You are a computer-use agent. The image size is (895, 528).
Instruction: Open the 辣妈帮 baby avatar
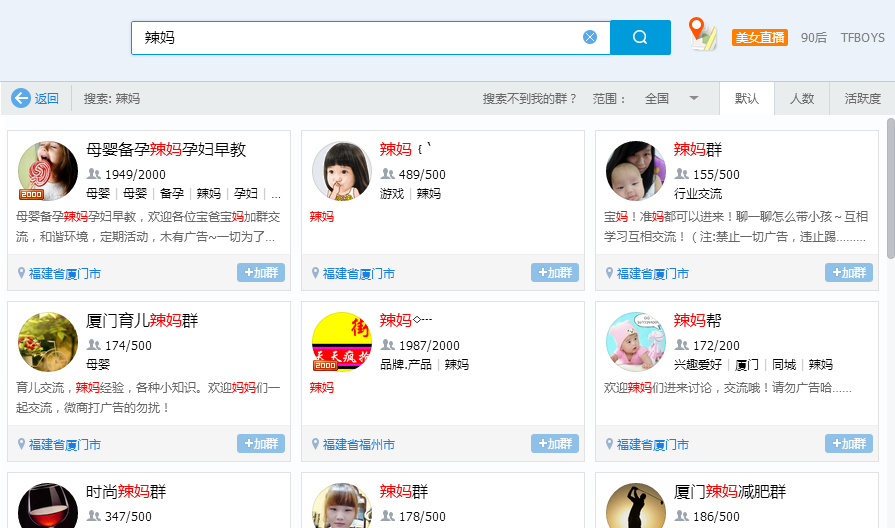click(x=635, y=342)
